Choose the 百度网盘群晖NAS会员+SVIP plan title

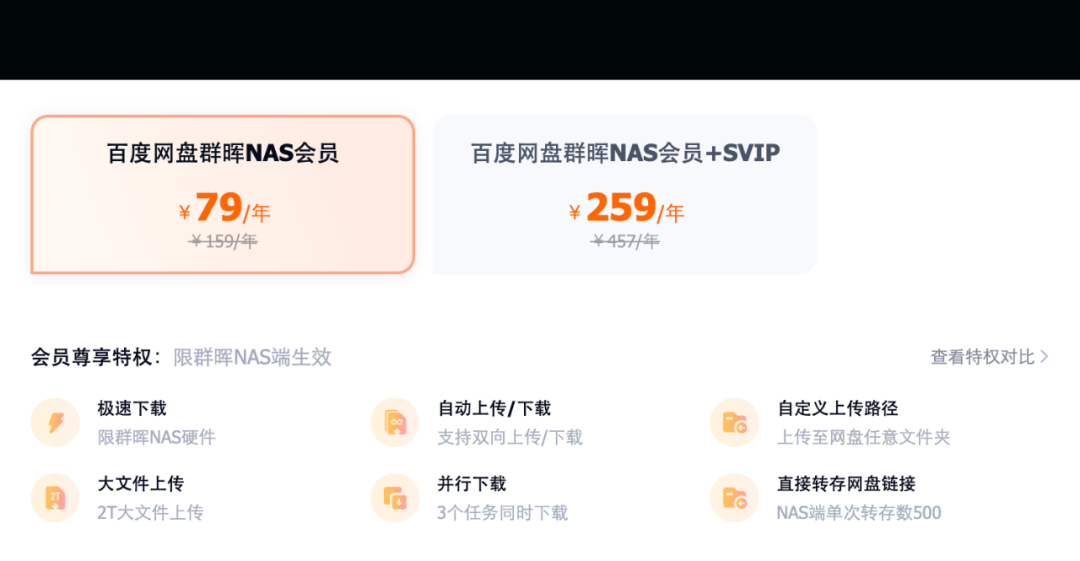pyautogui.click(x=625, y=153)
